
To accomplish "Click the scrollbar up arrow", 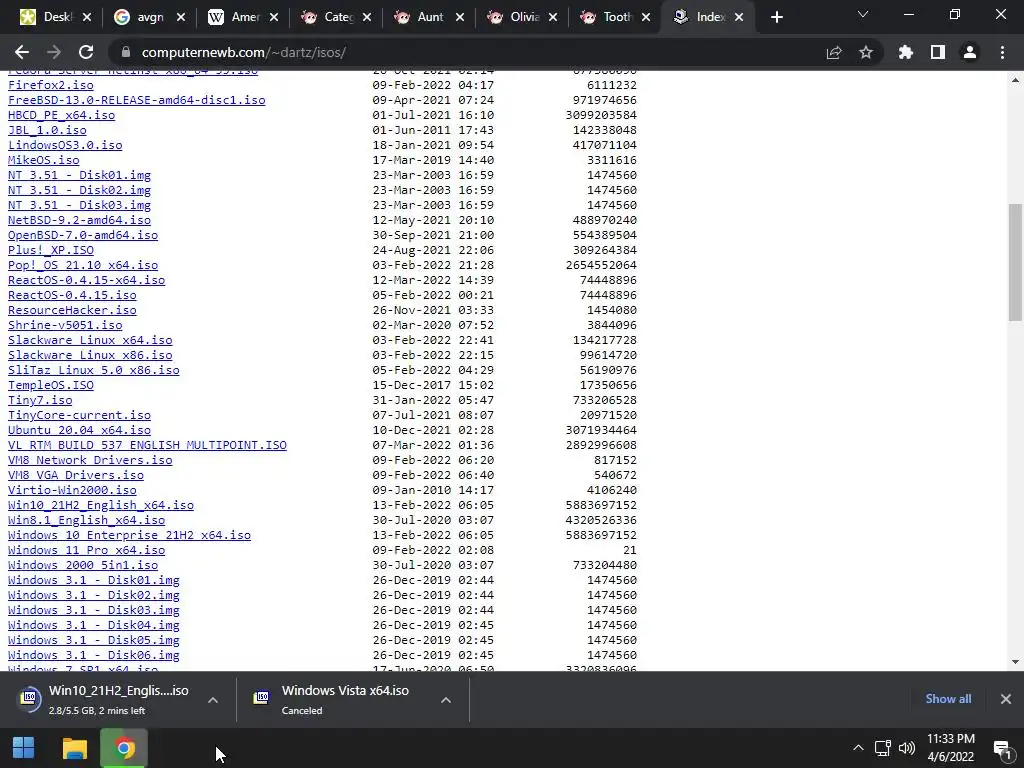I will 1015,80.
